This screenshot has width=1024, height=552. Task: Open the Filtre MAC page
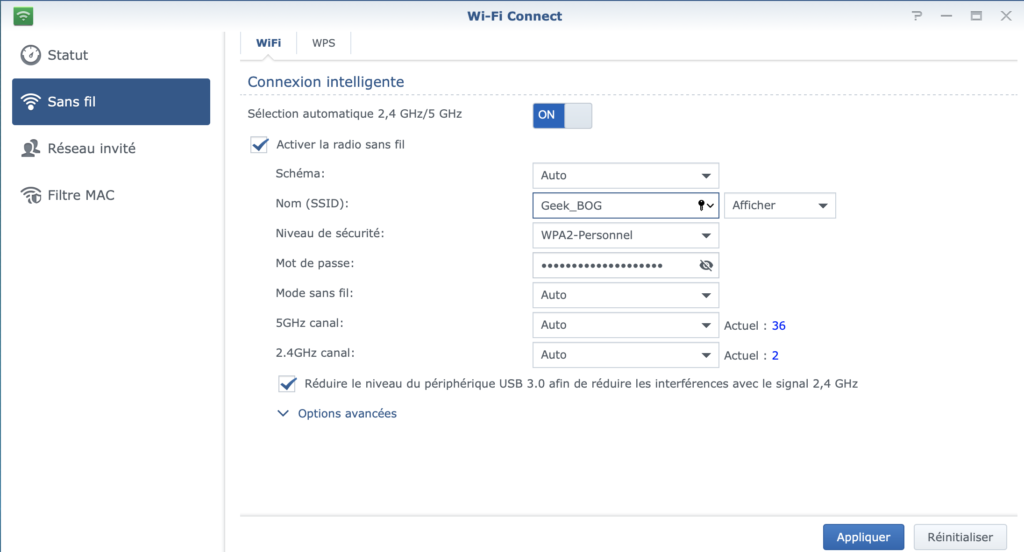pyautogui.click(x=111, y=195)
